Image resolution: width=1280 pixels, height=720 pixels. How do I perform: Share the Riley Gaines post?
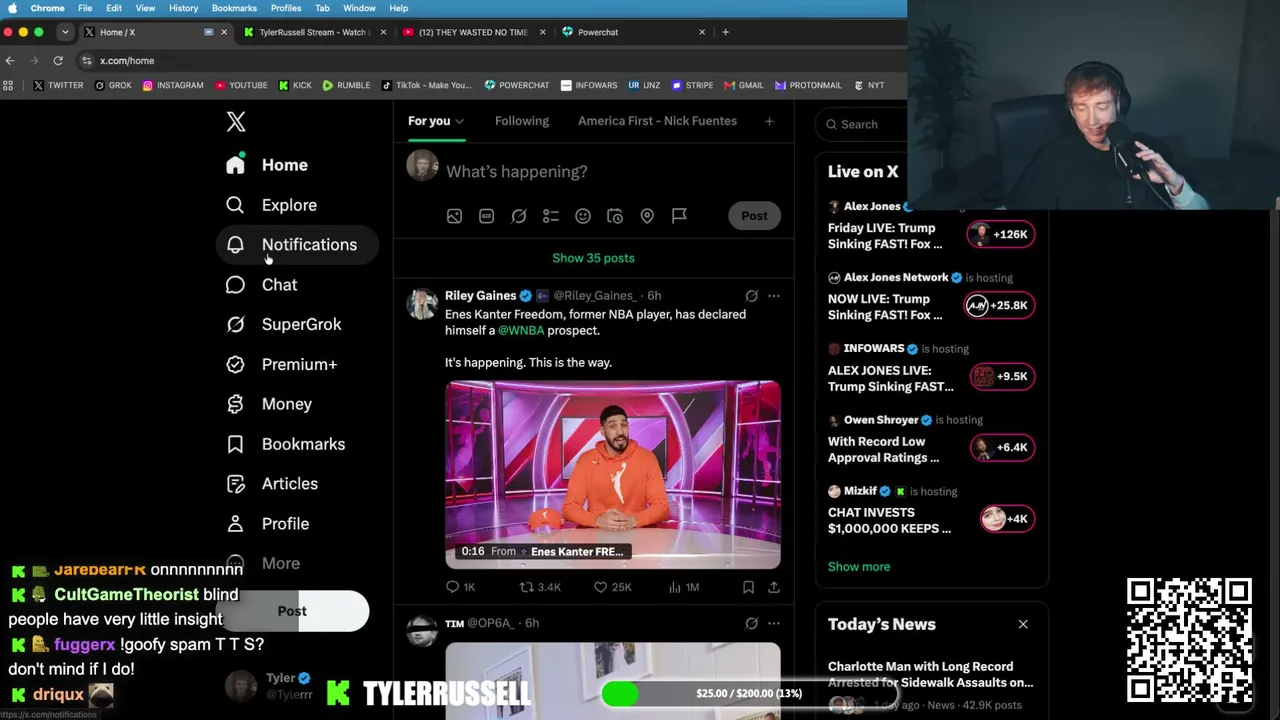(774, 587)
